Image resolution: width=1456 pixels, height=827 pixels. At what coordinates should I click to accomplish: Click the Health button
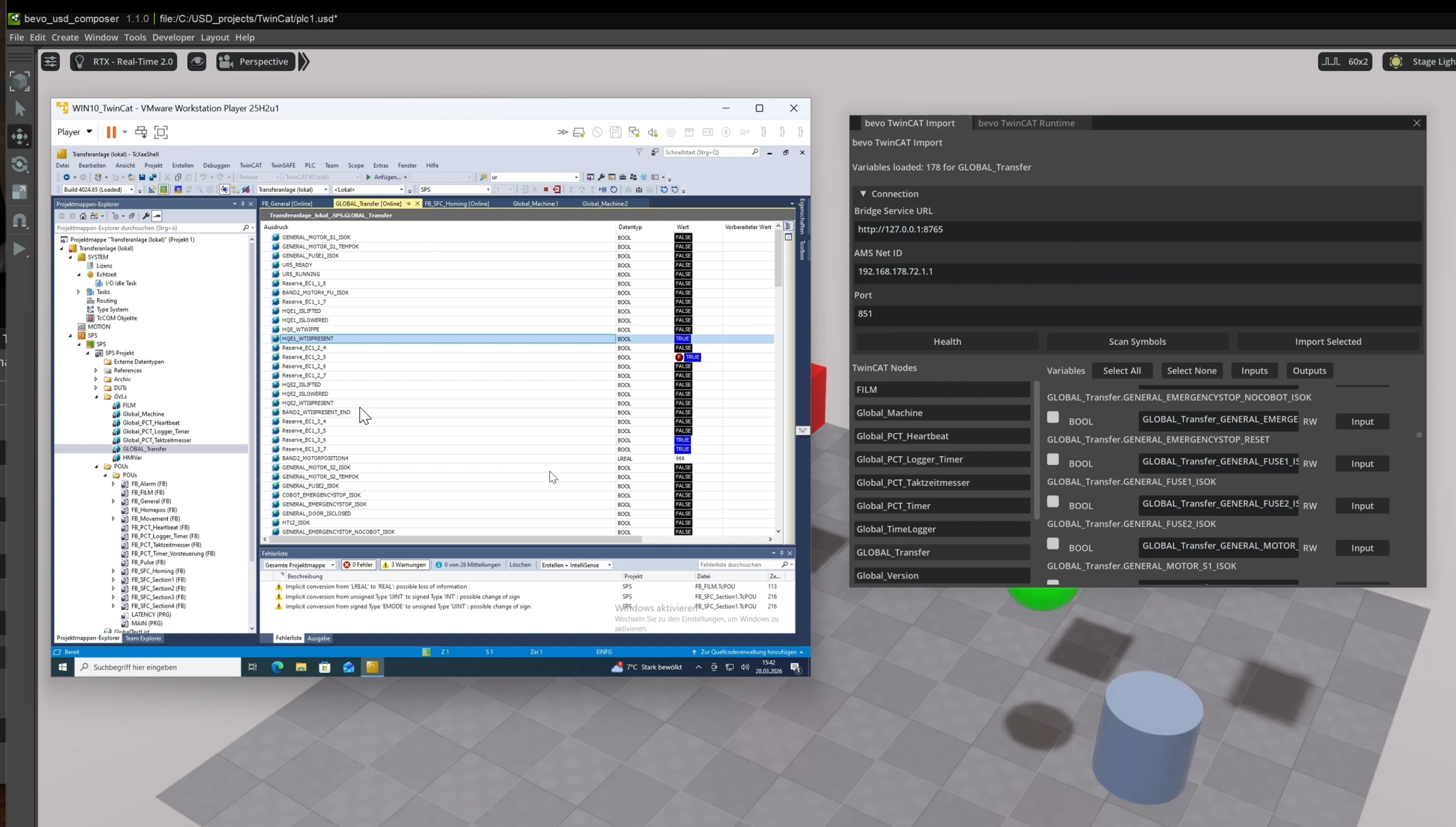pos(947,342)
